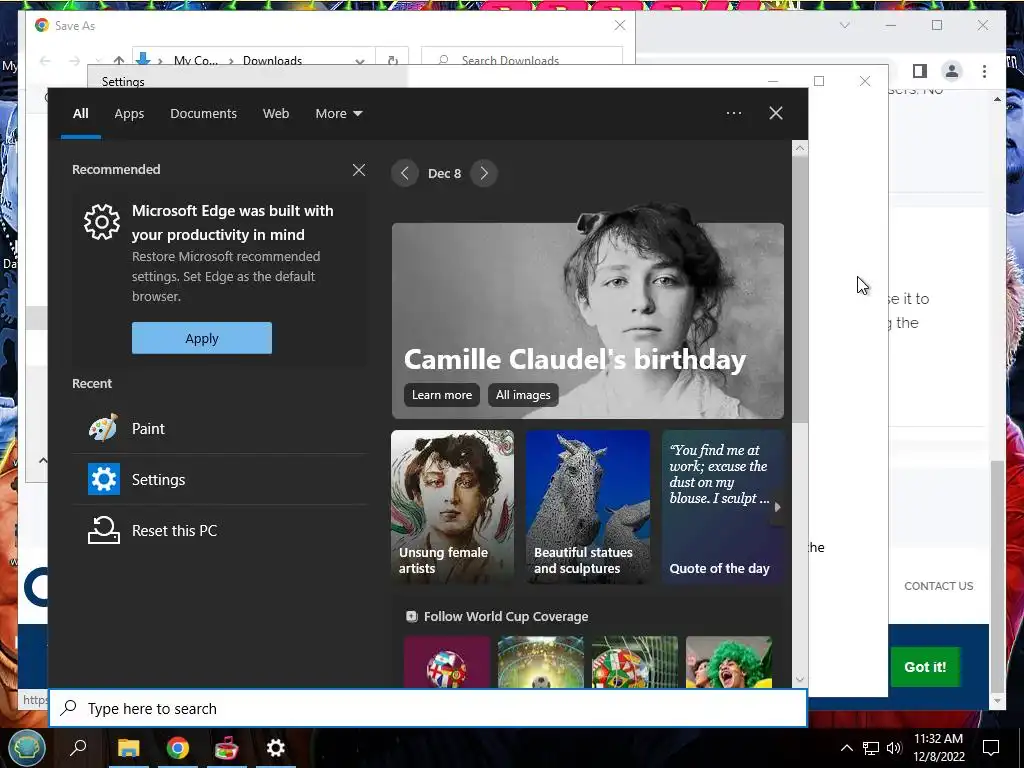Select the All search tab
Screen dimensions: 1024x768
pyautogui.click(x=80, y=113)
